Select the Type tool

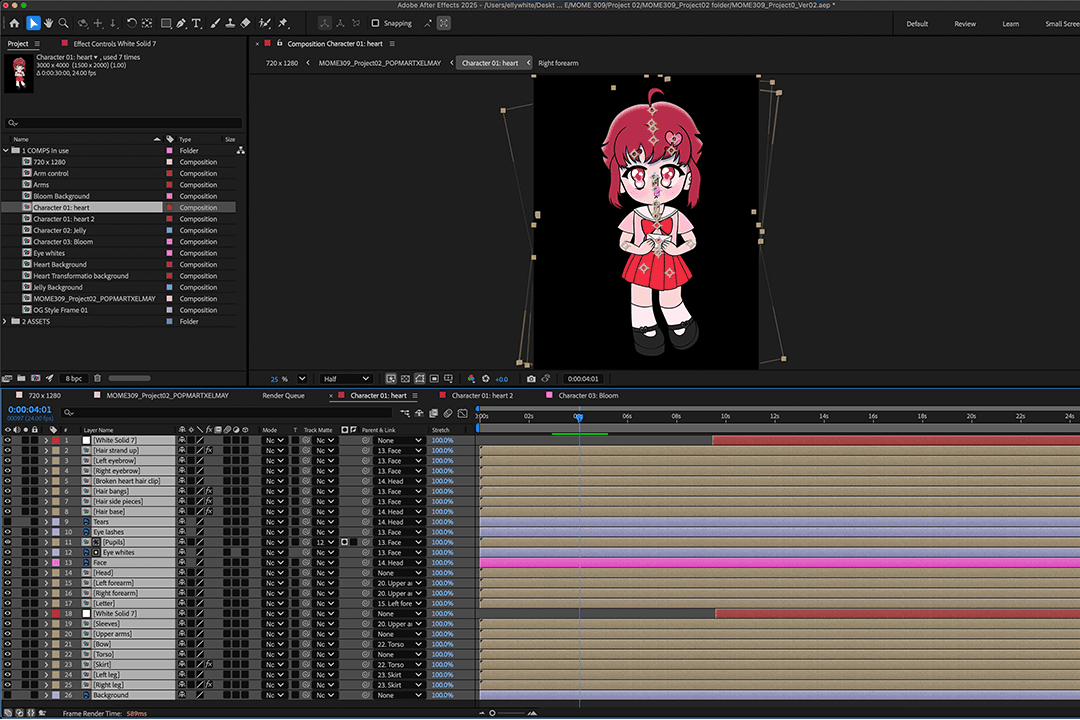[x=196, y=23]
